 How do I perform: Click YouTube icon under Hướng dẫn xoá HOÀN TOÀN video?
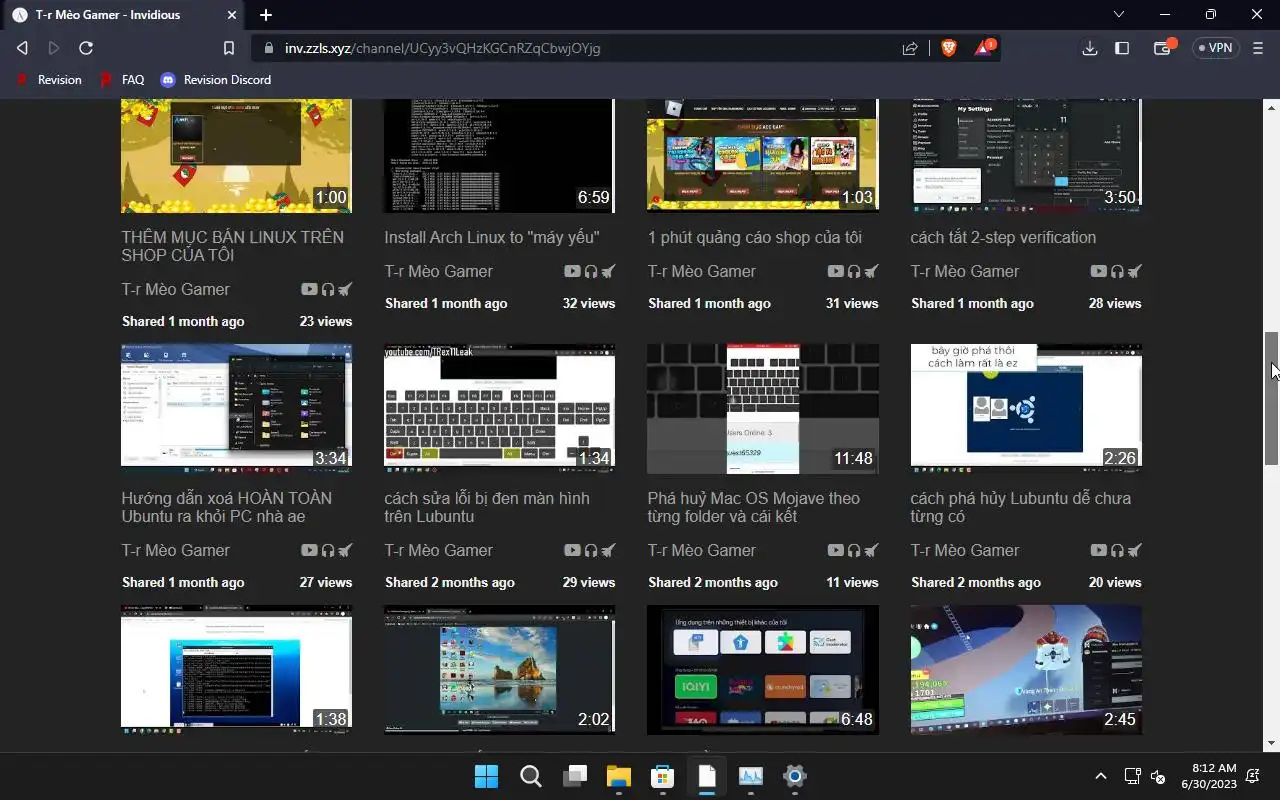pos(309,550)
